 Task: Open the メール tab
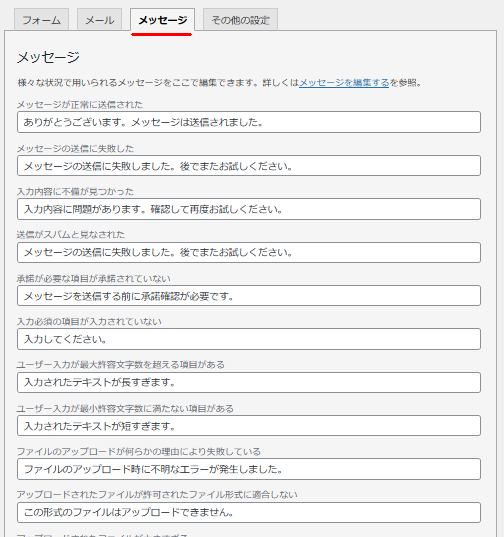point(99,20)
